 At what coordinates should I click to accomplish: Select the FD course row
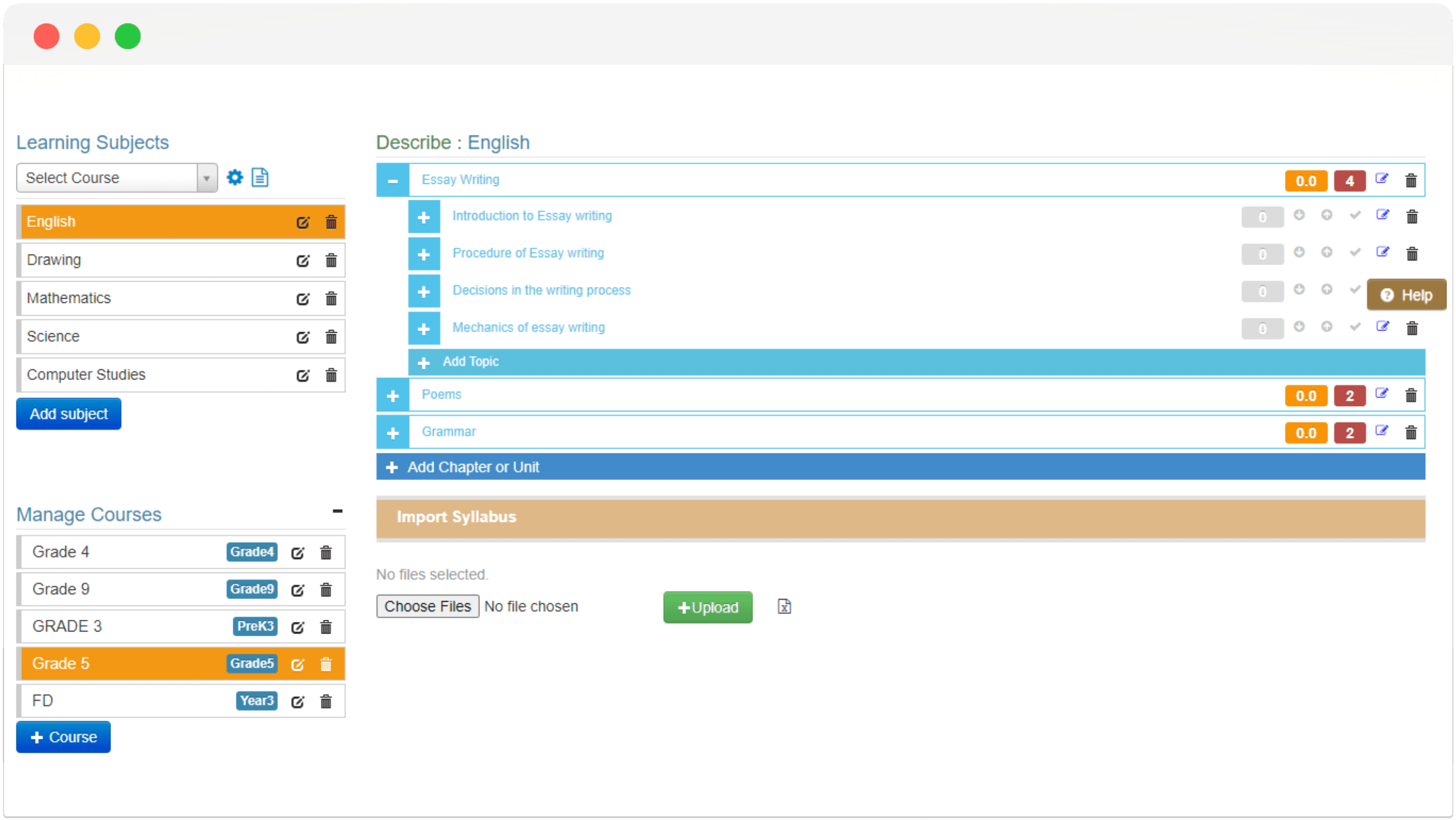(181, 702)
